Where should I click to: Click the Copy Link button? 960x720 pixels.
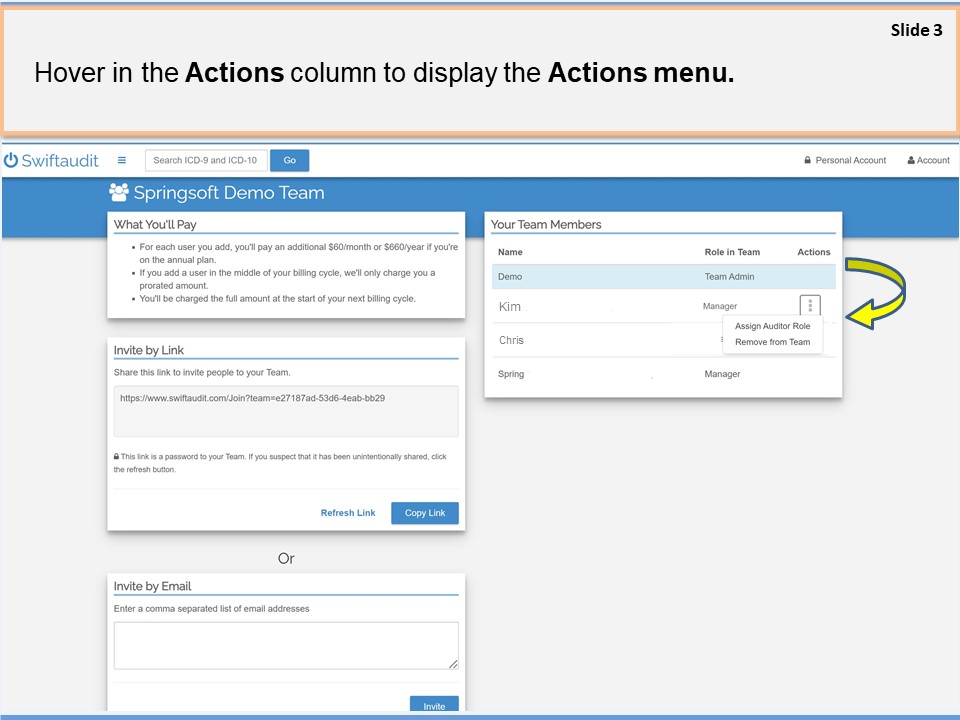click(425, 513)
